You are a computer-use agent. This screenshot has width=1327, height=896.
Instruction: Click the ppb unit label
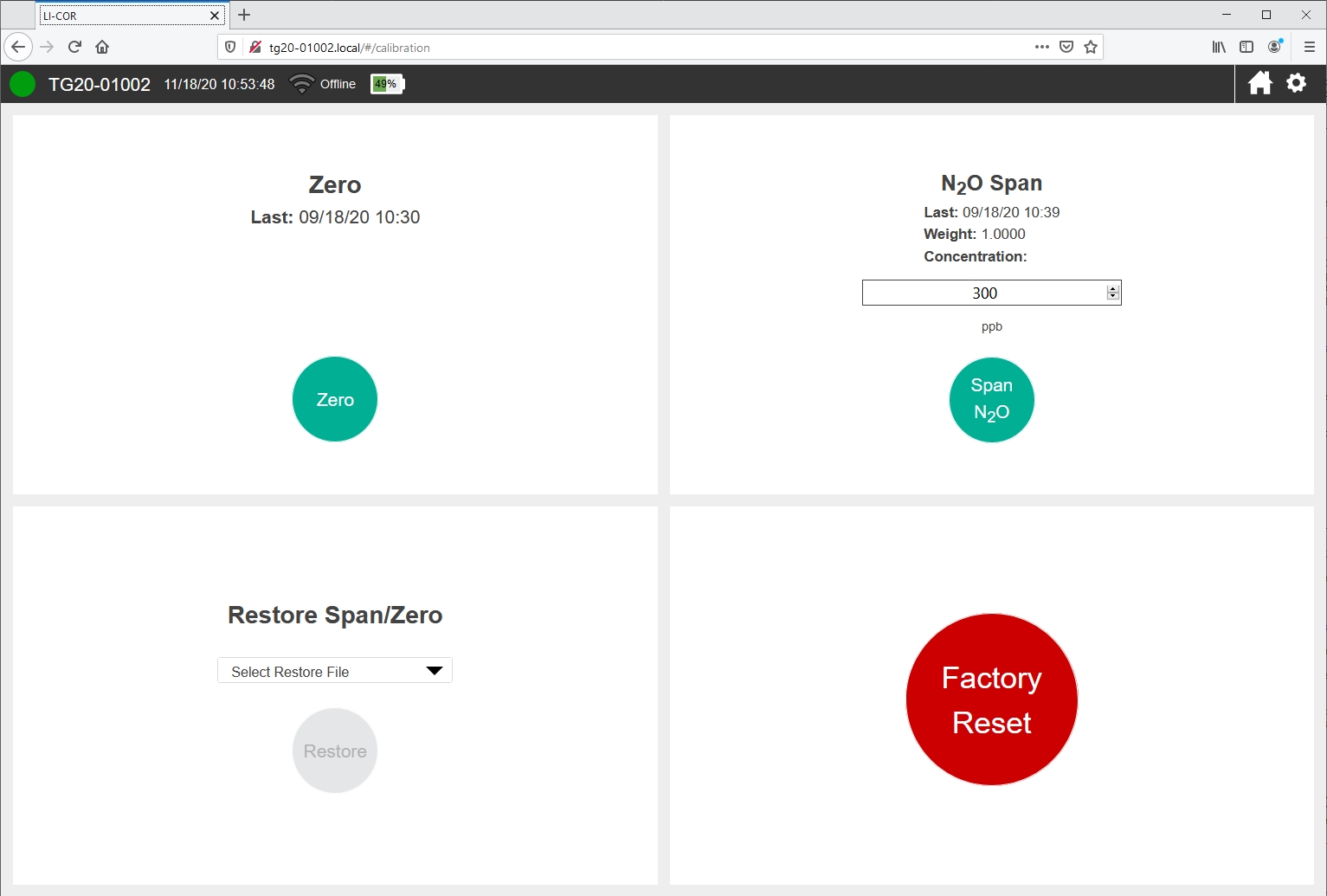pyautogui.click(x=992, y=327)
